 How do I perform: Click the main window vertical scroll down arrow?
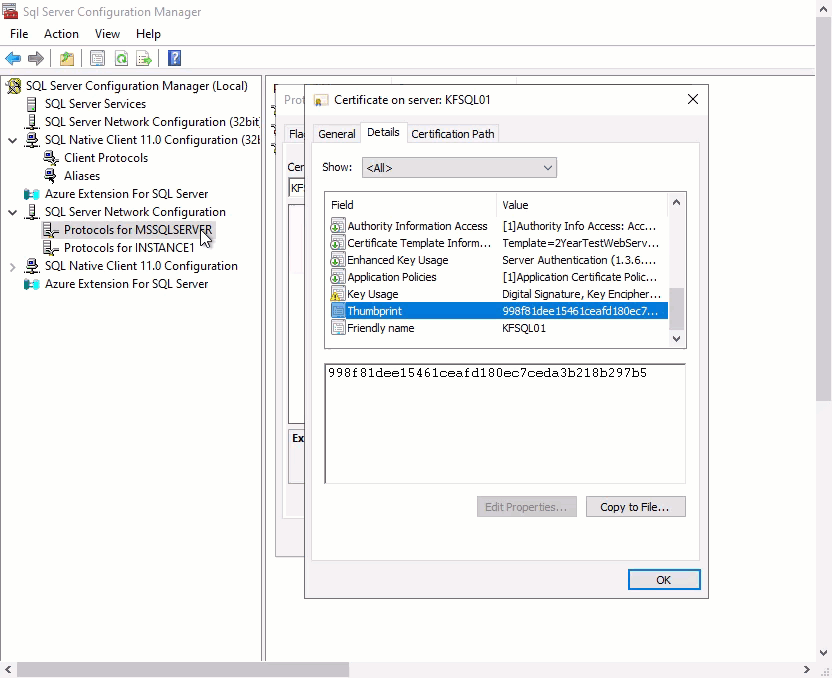coord(823,653)
